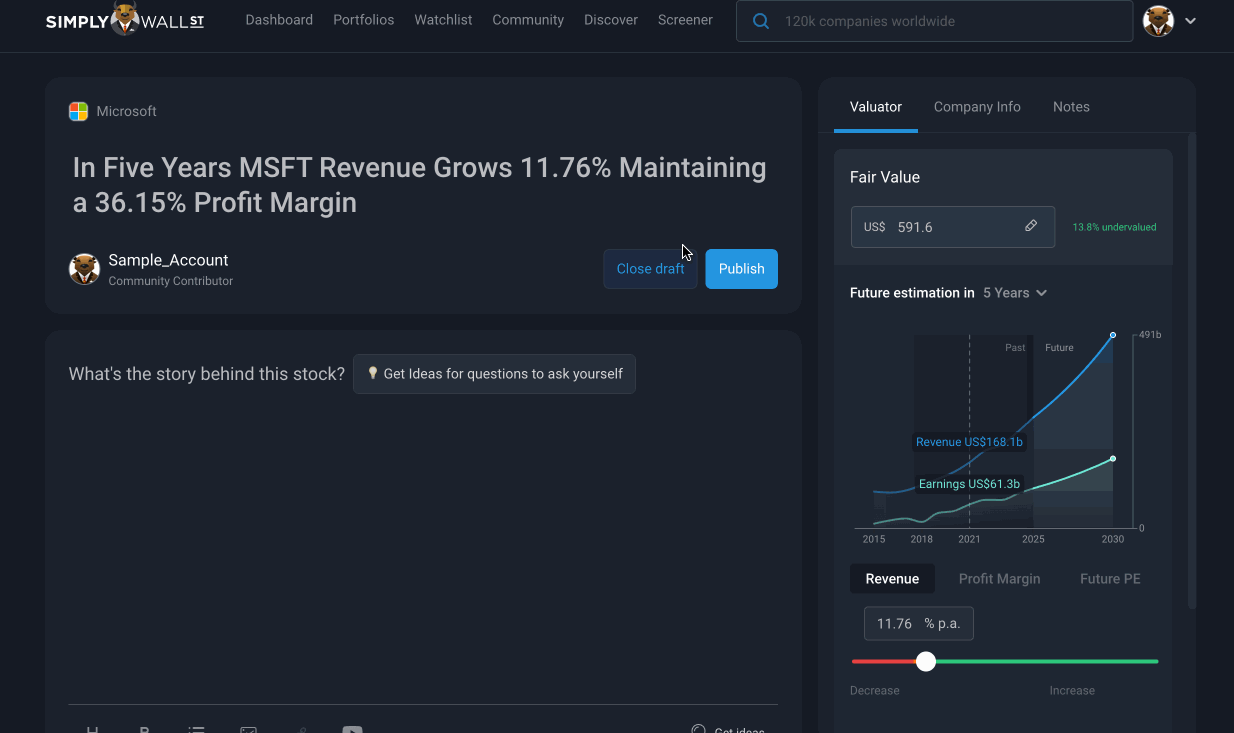The height and width of the screenshot is (733, 1234).
Task: Edit the Fair Value US$ 591.6 field
Action: (953, 227)
